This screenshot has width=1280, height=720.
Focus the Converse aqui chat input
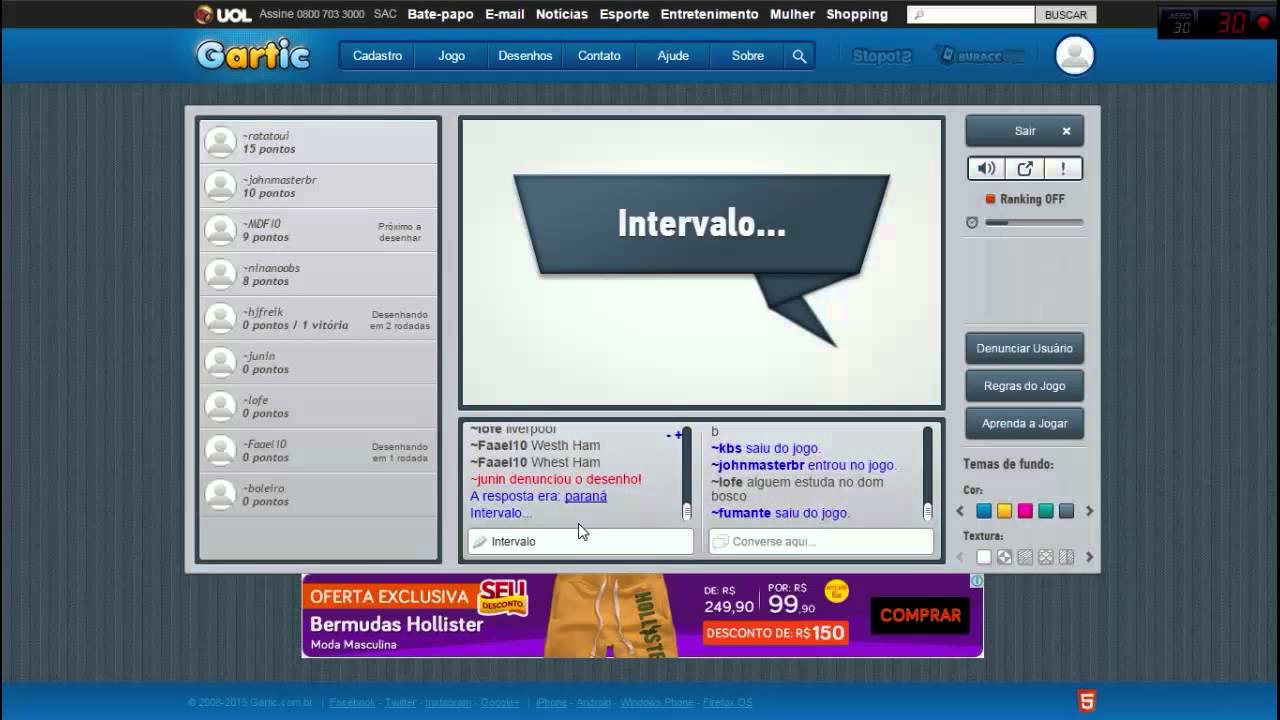(821, 541)
